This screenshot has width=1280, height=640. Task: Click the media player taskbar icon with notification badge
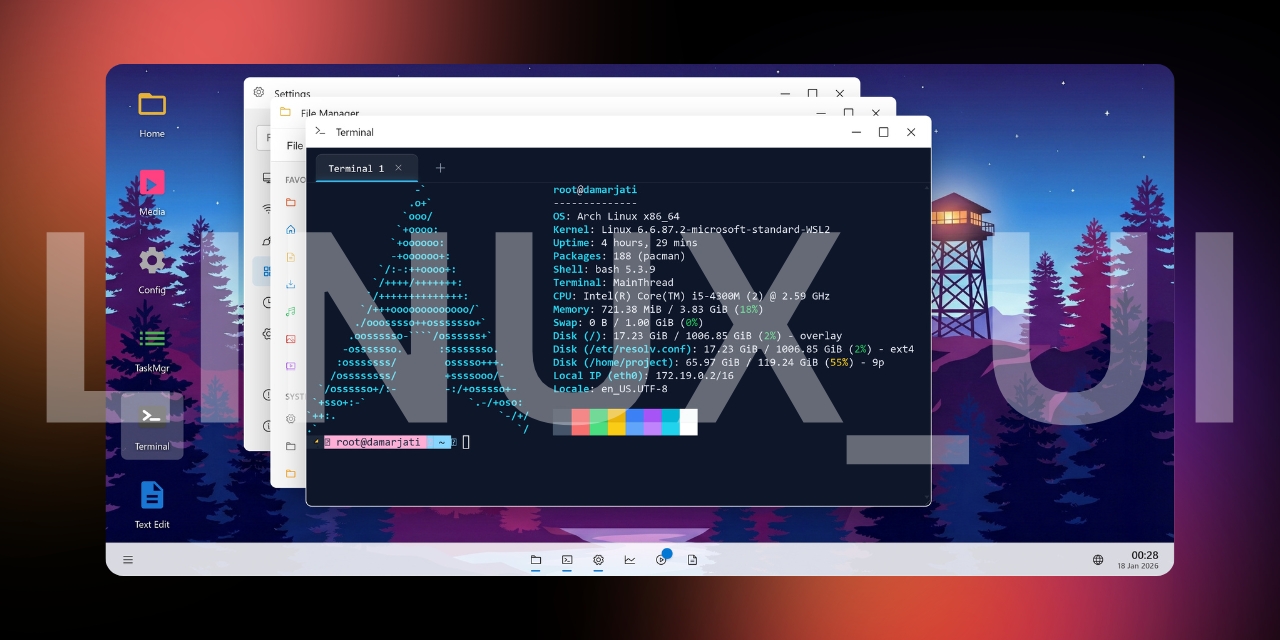(661, 560)
